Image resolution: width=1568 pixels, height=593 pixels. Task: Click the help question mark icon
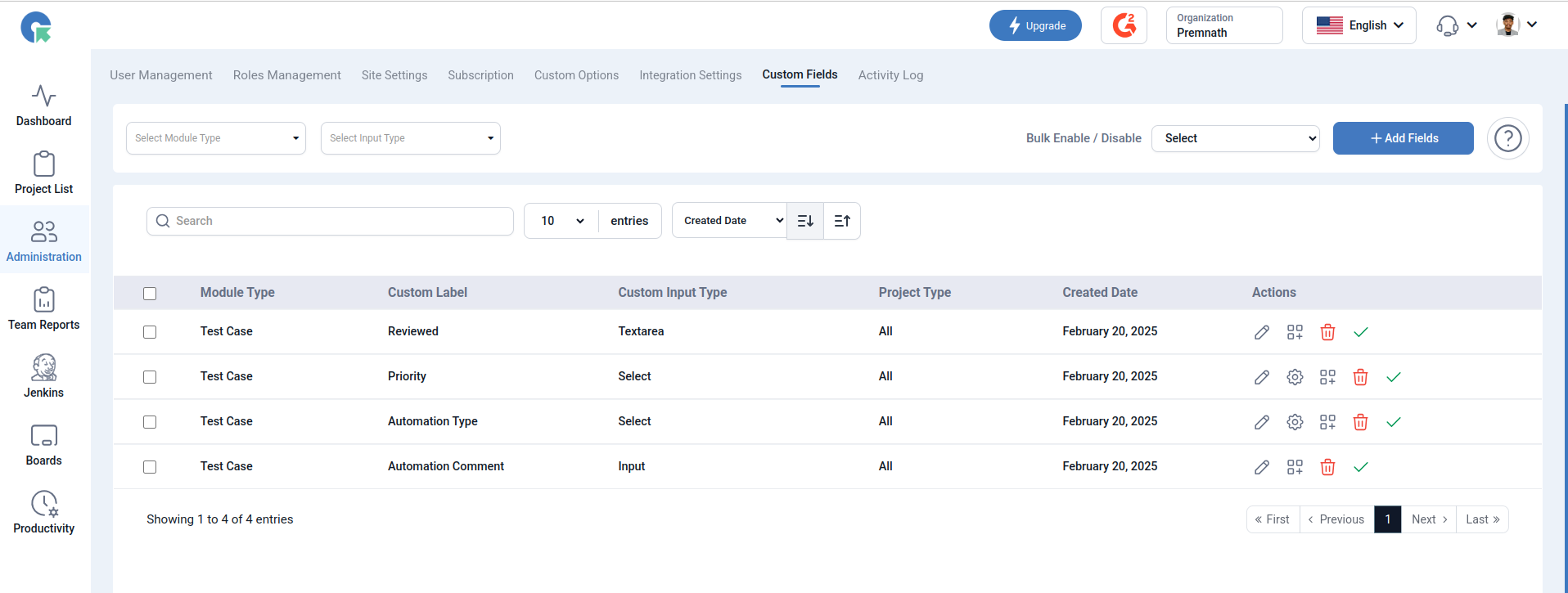coord(1507,138)
